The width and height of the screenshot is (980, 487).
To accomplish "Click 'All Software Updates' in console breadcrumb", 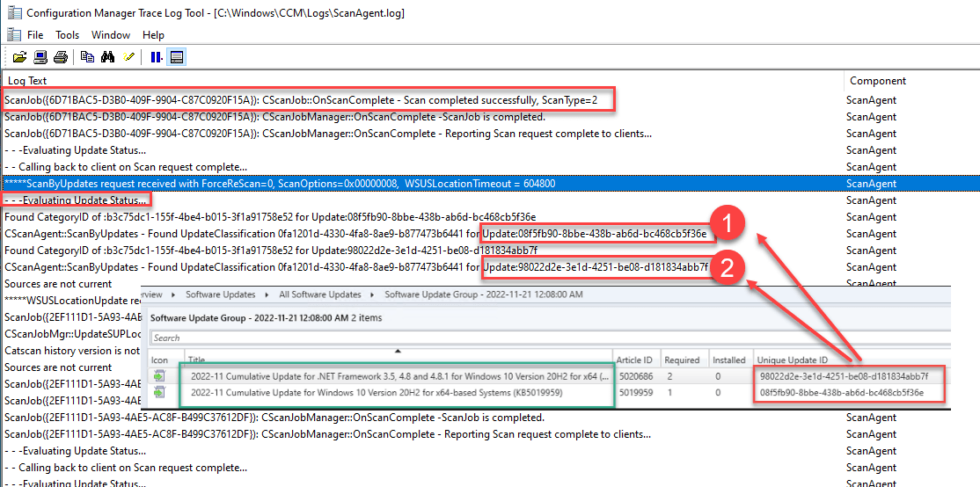I will click(319, 294).
